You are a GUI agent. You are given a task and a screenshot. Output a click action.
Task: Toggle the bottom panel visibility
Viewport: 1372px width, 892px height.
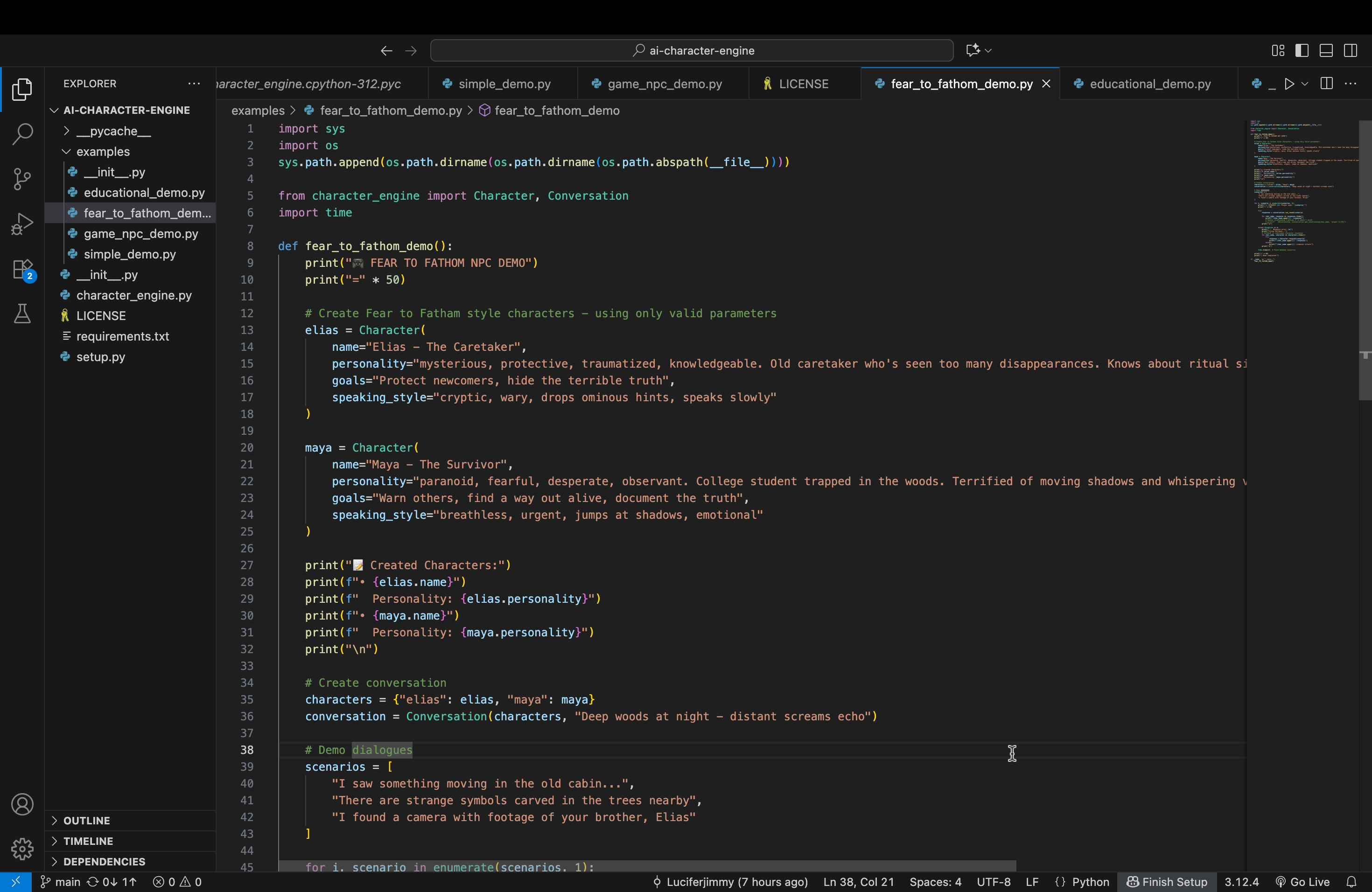click(x=1325, y=51)
